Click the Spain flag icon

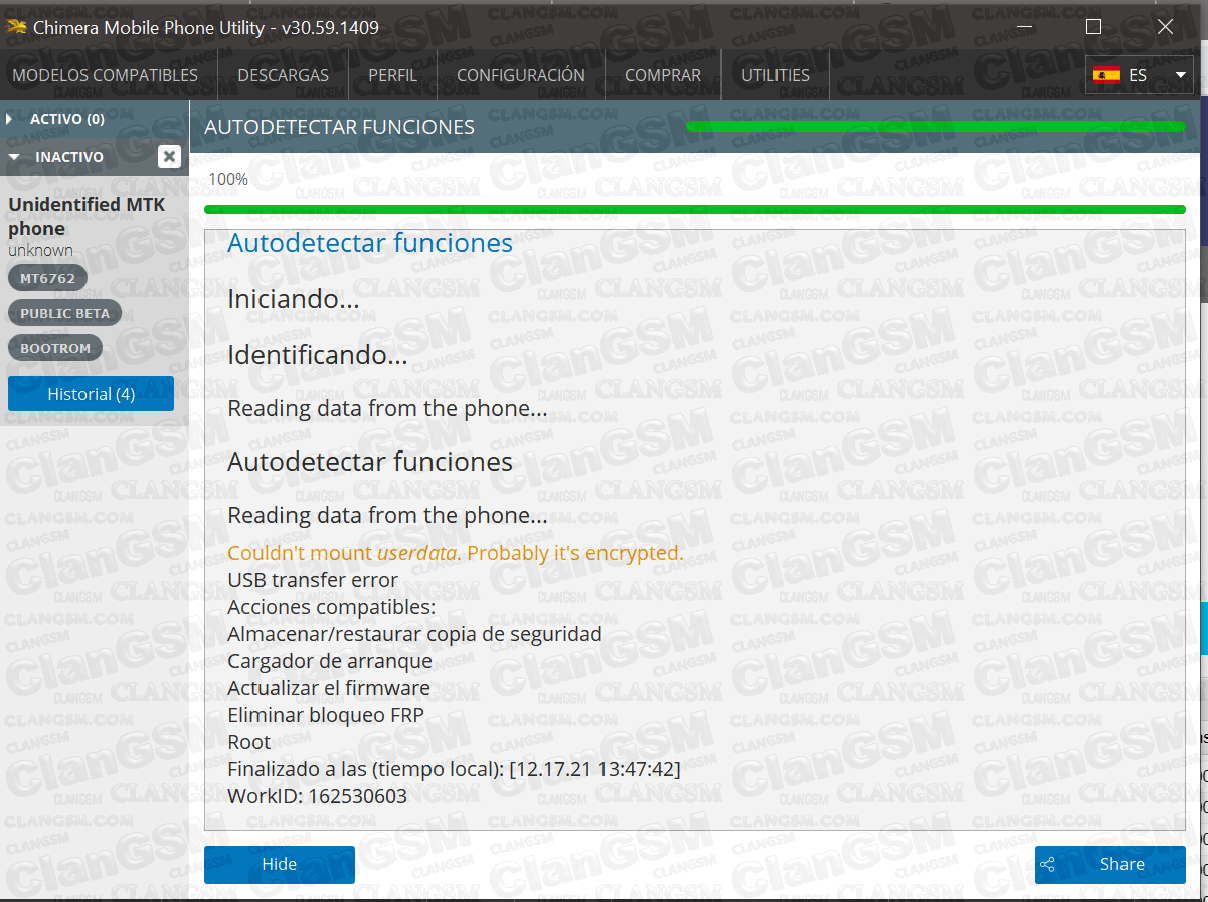coord(1106,75)
